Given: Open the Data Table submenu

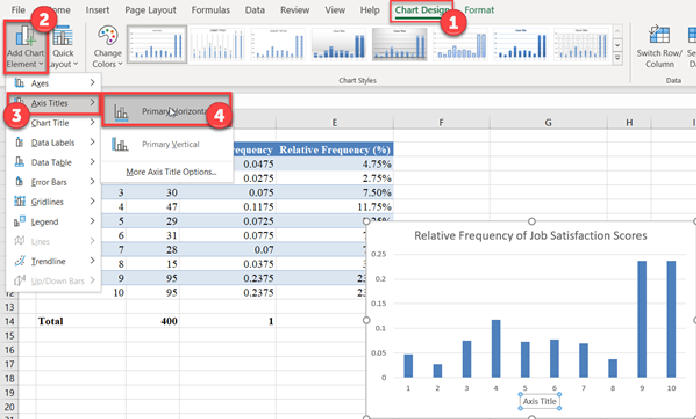Looking at the screenshot, I should 54,162.
